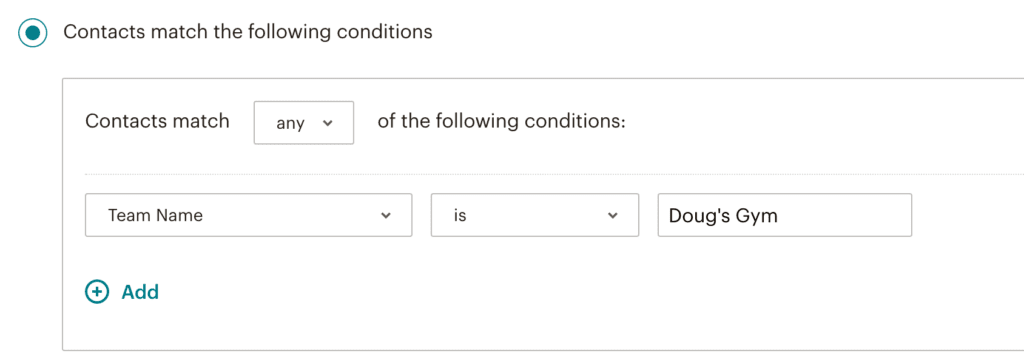The image size is (1024, 362).
Task: Click the filled center dot of the radio button
Action: (x=33, y=32)
